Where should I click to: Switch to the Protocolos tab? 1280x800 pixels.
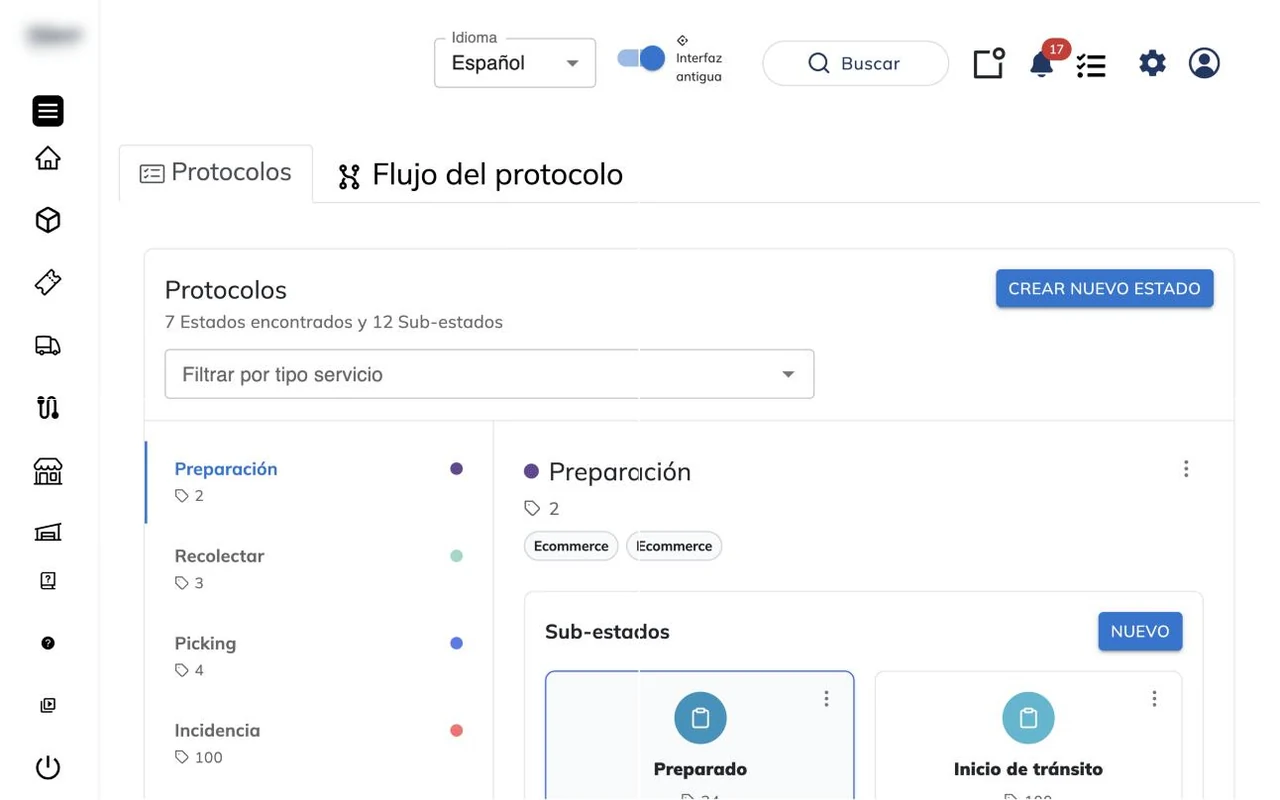(216, 173)
